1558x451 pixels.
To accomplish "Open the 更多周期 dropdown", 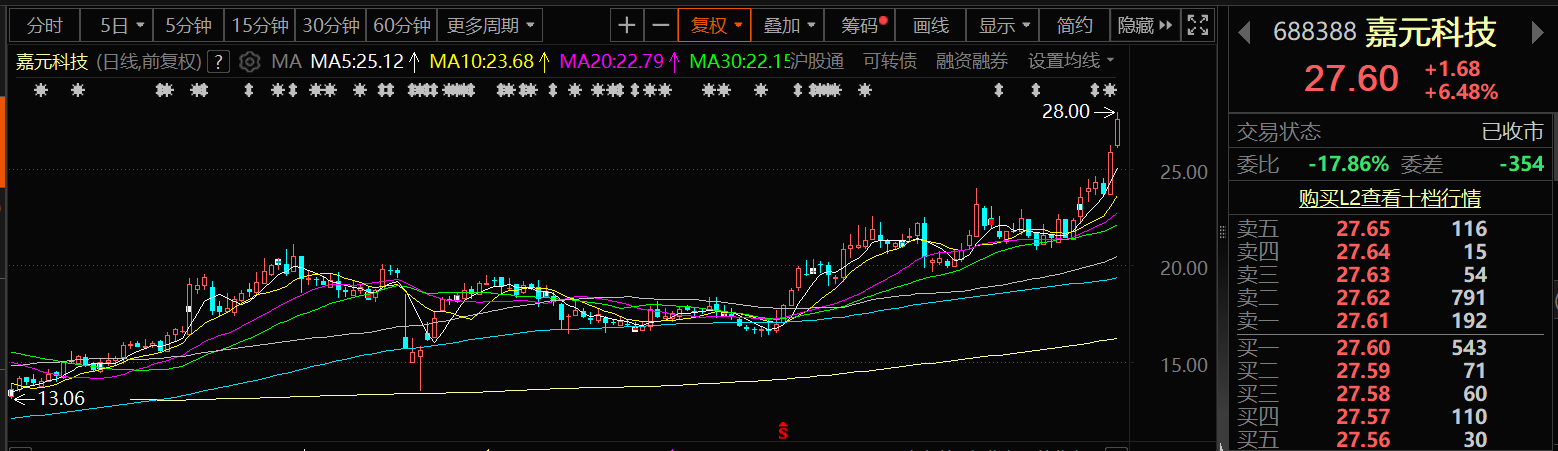I will click(490, 25).
